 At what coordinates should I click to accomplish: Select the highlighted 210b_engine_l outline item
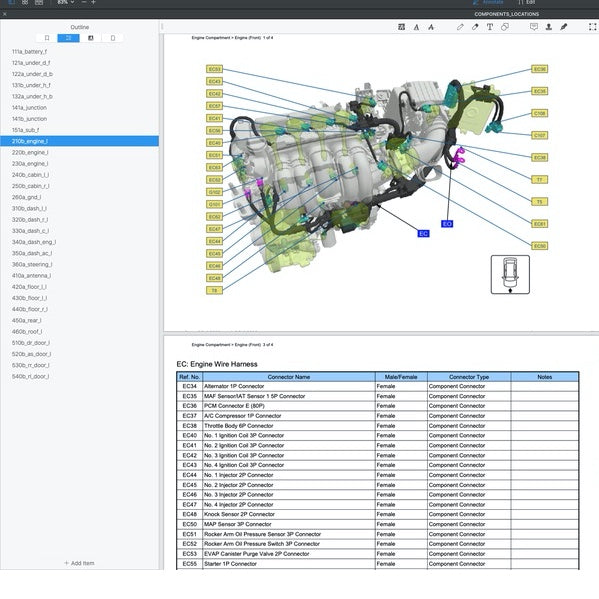tap(79, 141)
